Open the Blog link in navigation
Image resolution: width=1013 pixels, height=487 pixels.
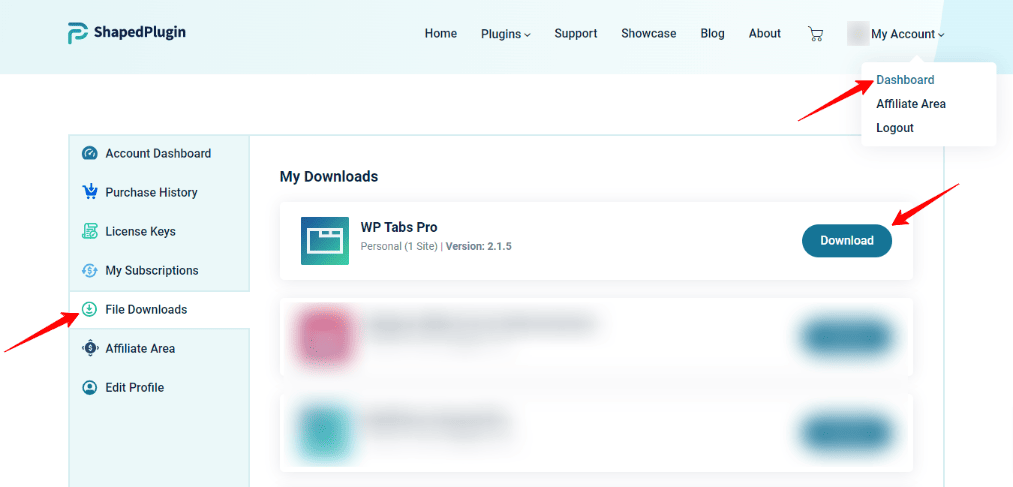click(712, 34)
